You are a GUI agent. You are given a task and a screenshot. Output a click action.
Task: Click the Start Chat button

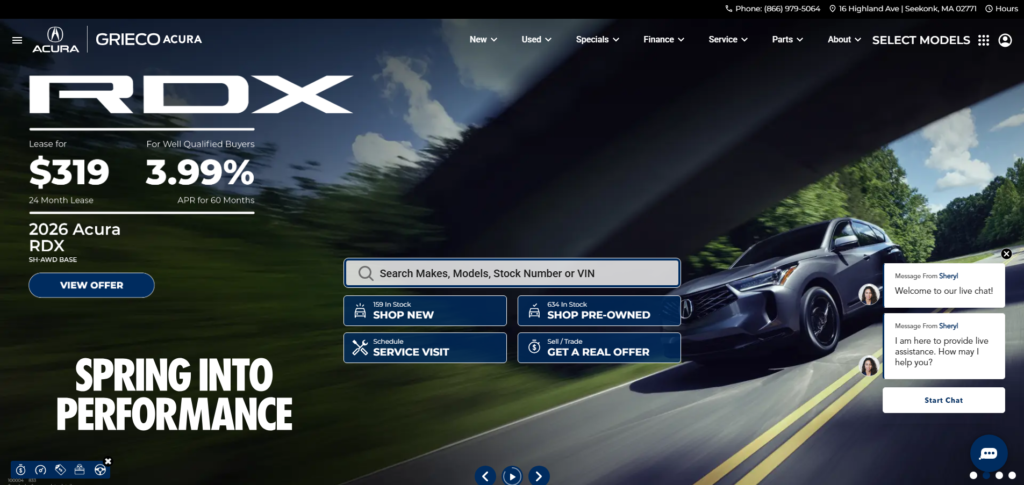pyautogui.click(x=943, y=400)
